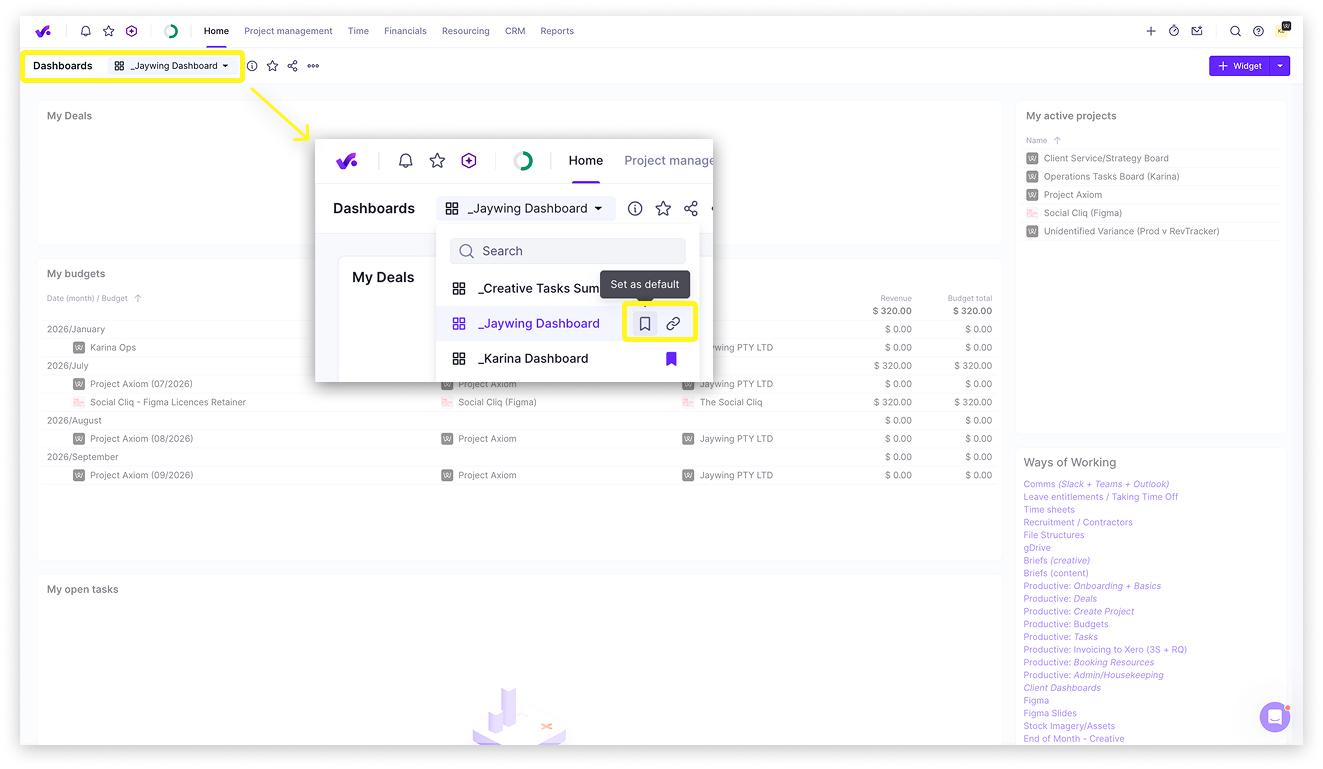Open the Time tab
The width and height of the screenshot is (1323, 769).
pyautogui.click(x=358, y=31)
